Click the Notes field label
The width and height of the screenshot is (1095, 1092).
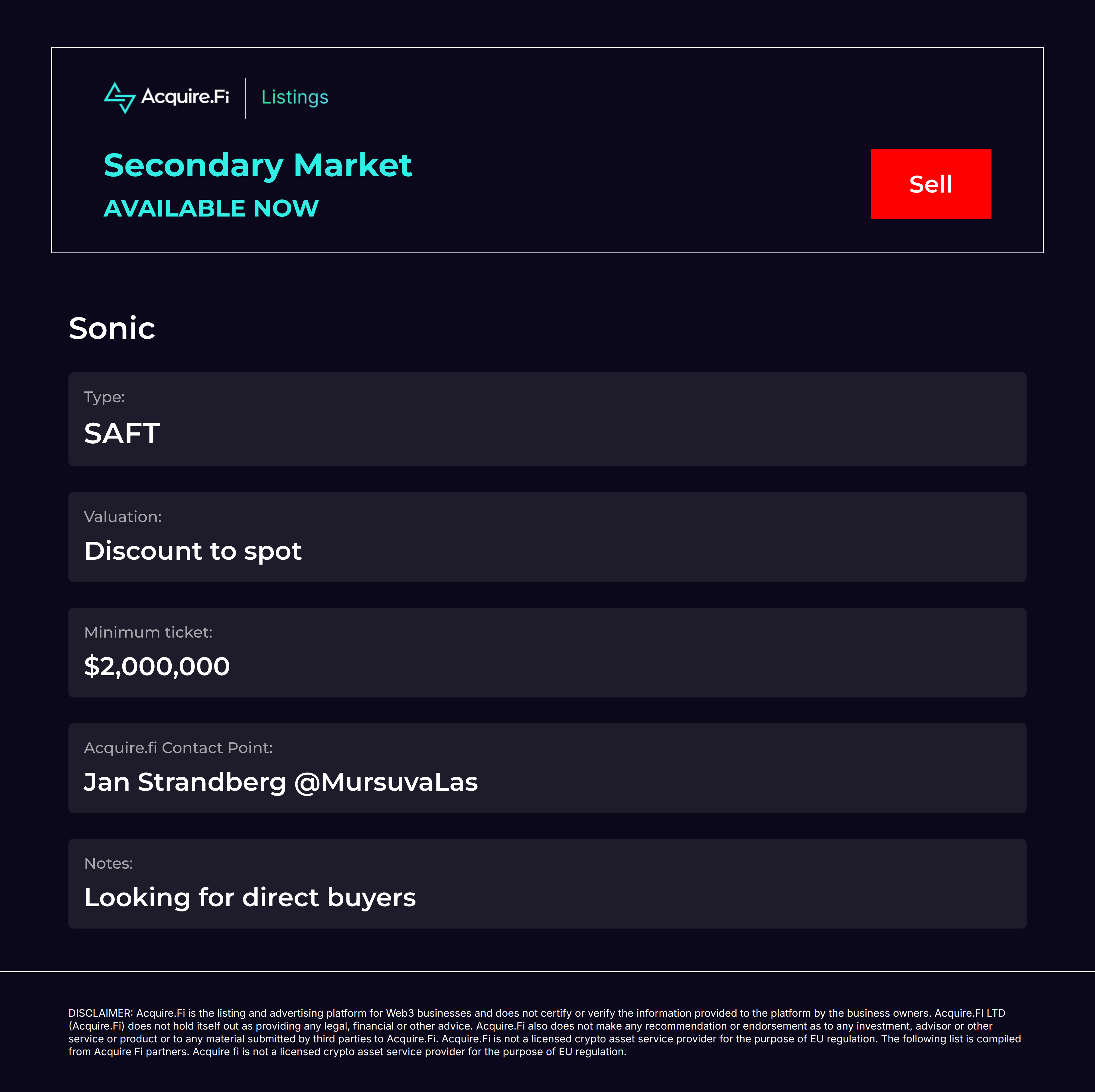click(108, 864)
